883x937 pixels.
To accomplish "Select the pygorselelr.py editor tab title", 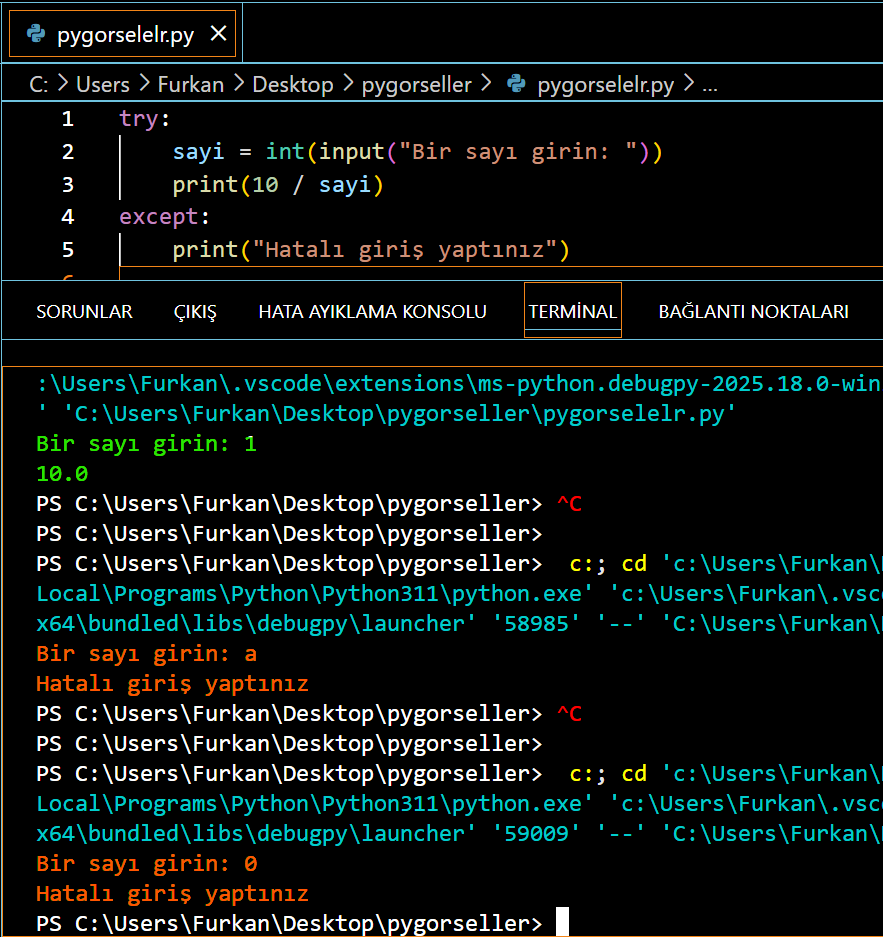I will [125, 35].
